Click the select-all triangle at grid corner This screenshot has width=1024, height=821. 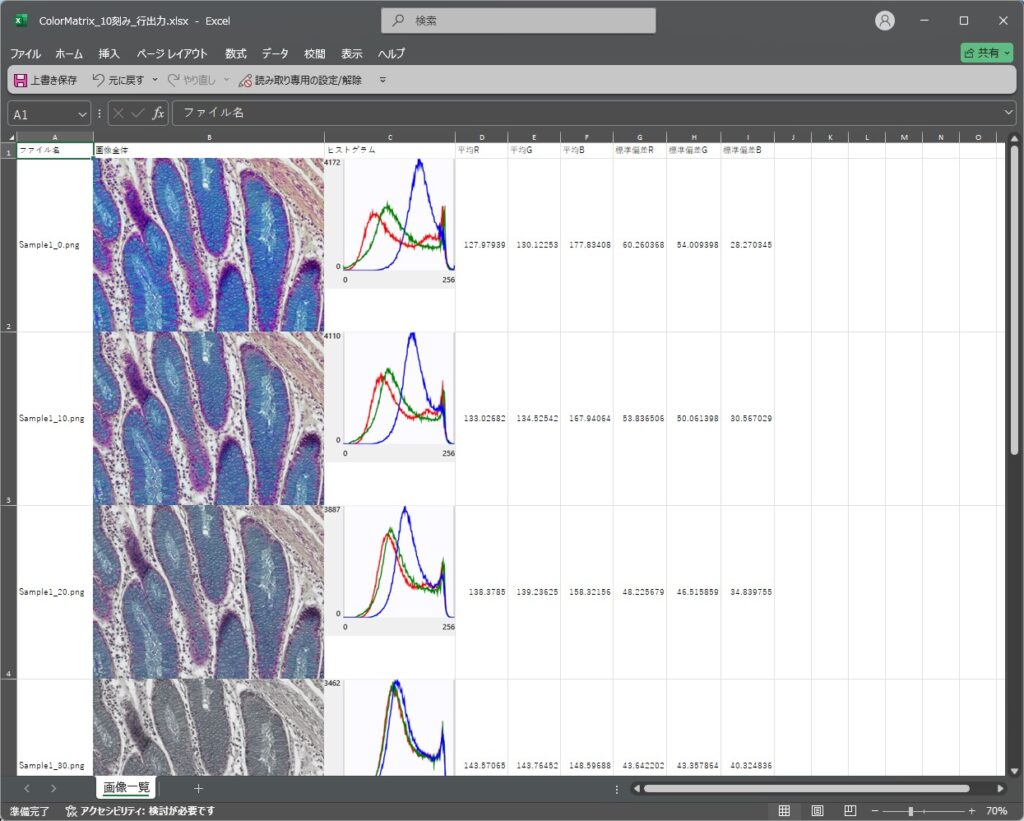pos(11,137)
